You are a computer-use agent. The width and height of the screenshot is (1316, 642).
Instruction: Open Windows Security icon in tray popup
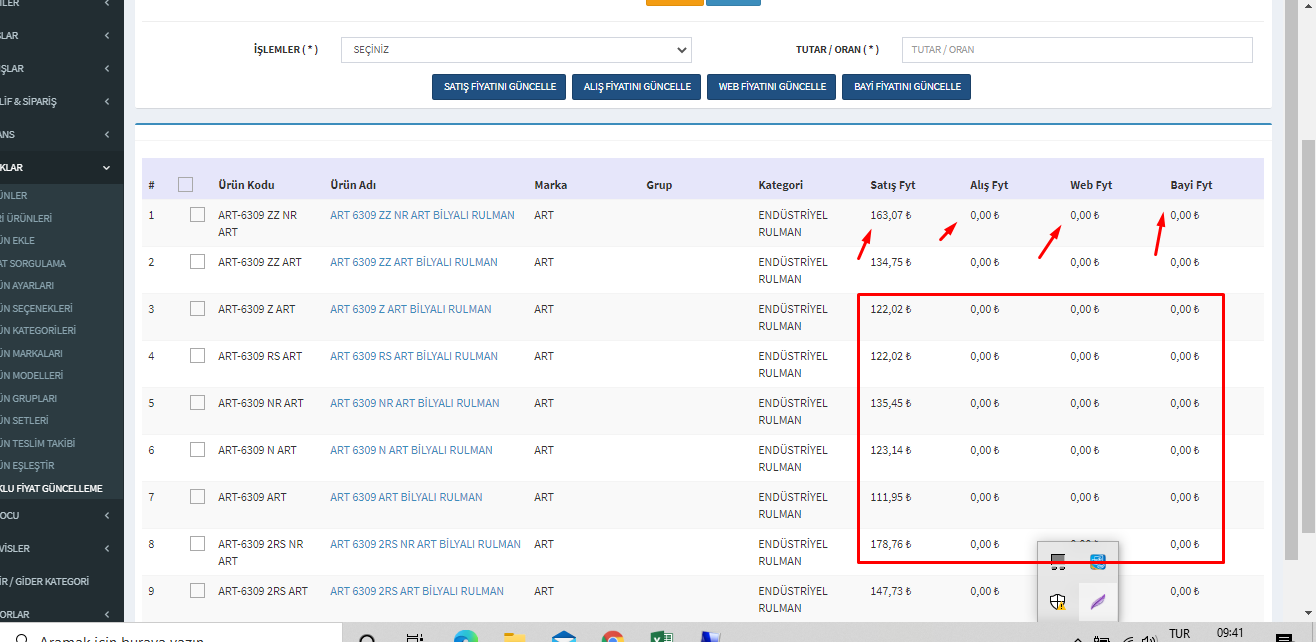coord(1058,601)
